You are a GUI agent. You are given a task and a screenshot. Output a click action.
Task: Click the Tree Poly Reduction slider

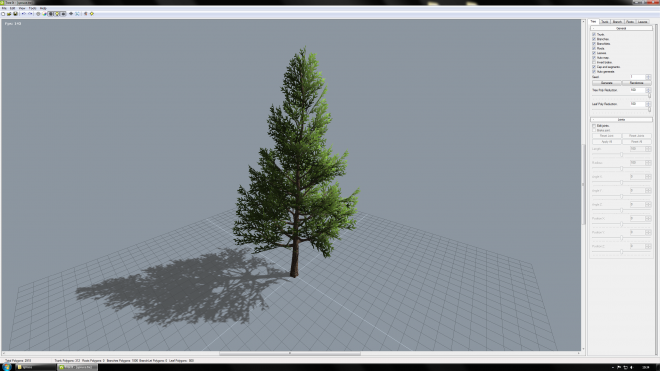click(621, 96)
